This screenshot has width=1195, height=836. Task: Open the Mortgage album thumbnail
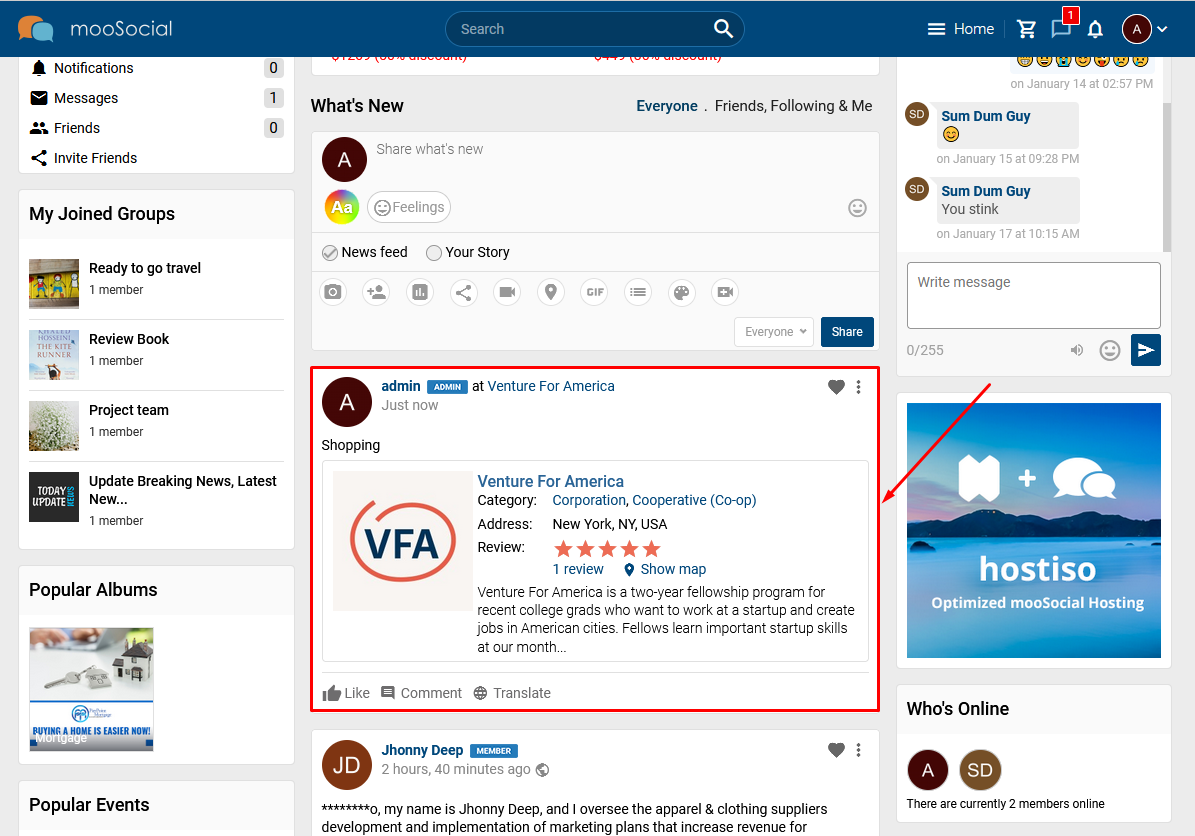(91, 689)
